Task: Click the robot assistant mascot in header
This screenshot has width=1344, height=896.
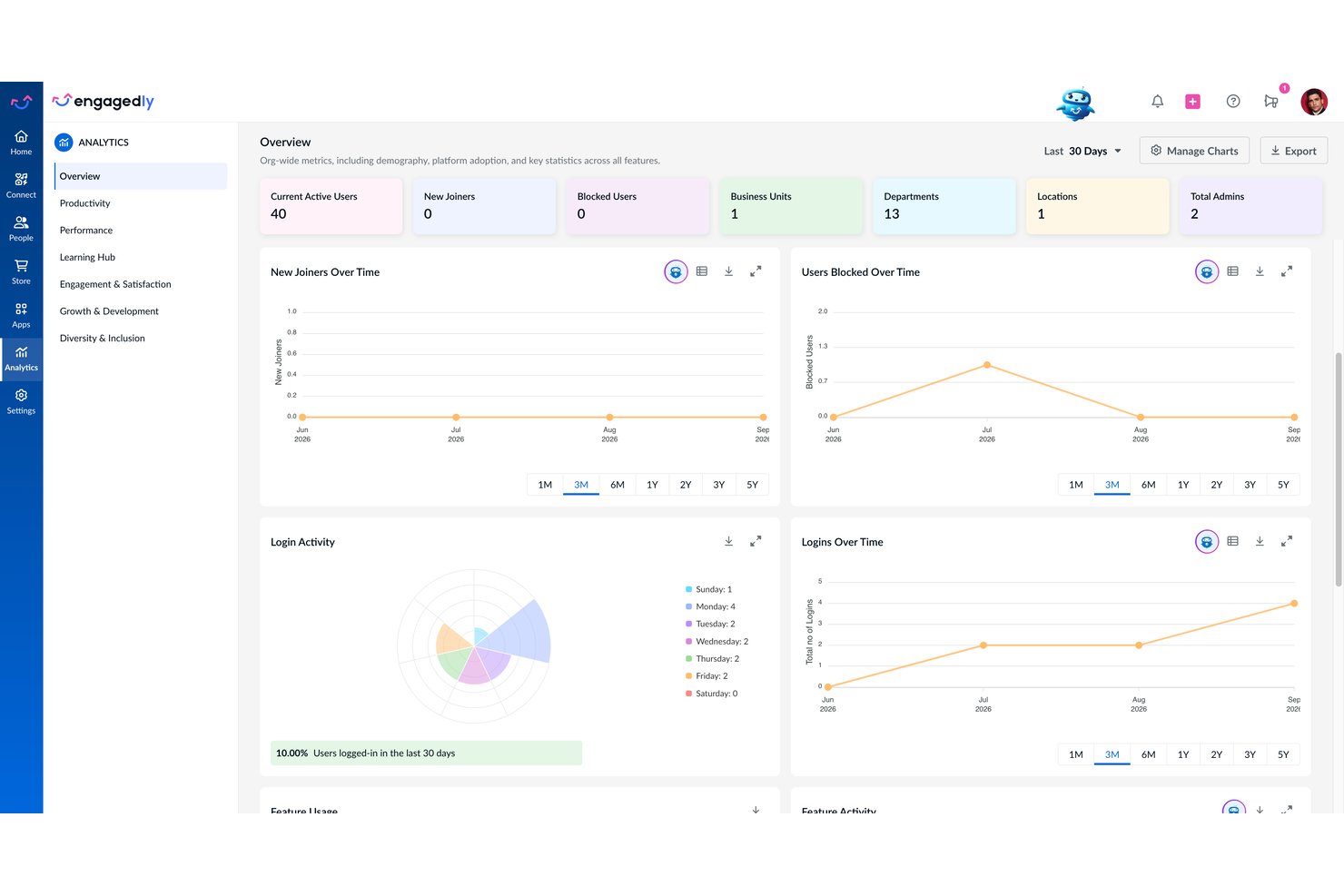Action: pos(1076,103)
